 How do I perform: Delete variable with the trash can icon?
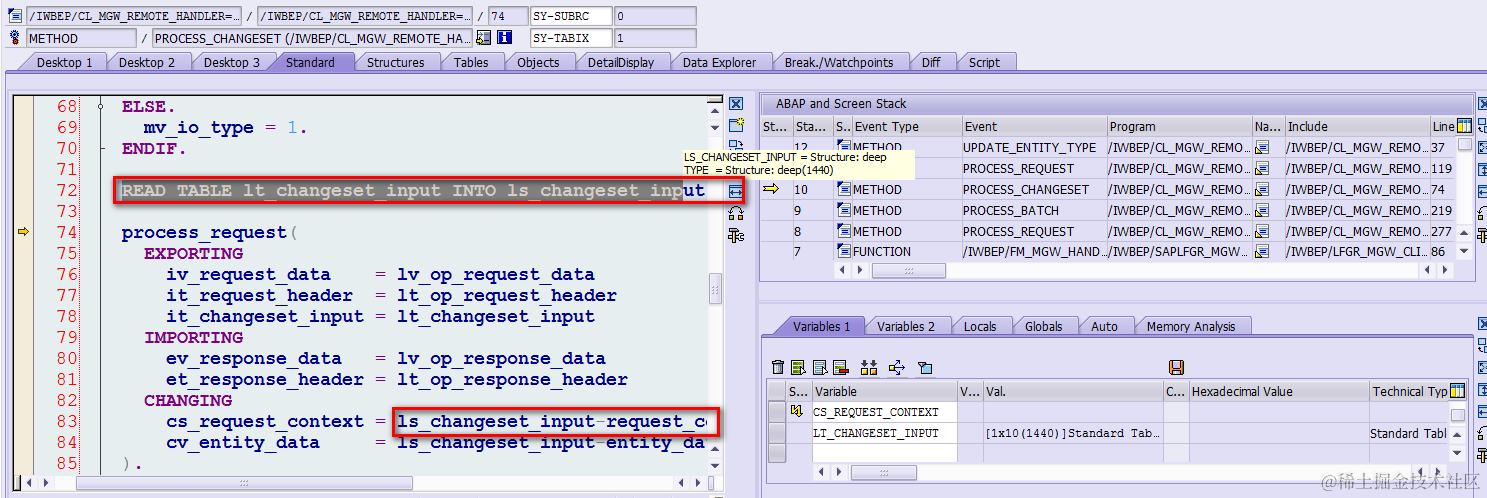coord(777,368)
